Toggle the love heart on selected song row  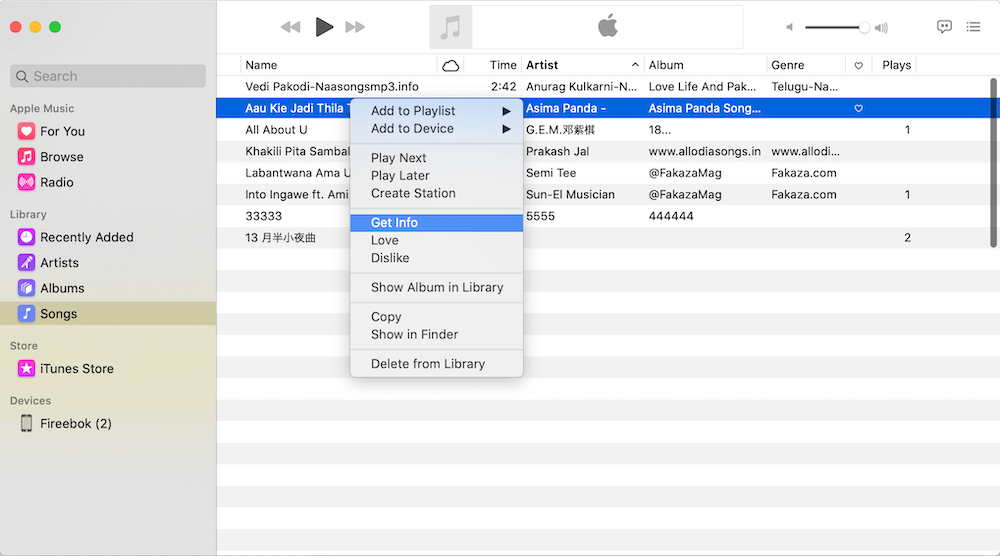point(858,108)
